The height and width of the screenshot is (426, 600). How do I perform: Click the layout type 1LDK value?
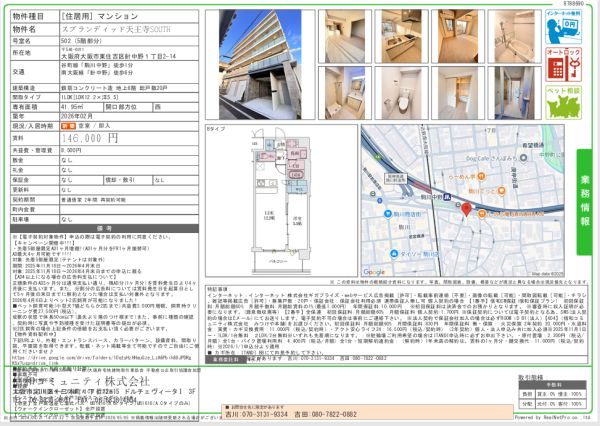tap(90, 97)
